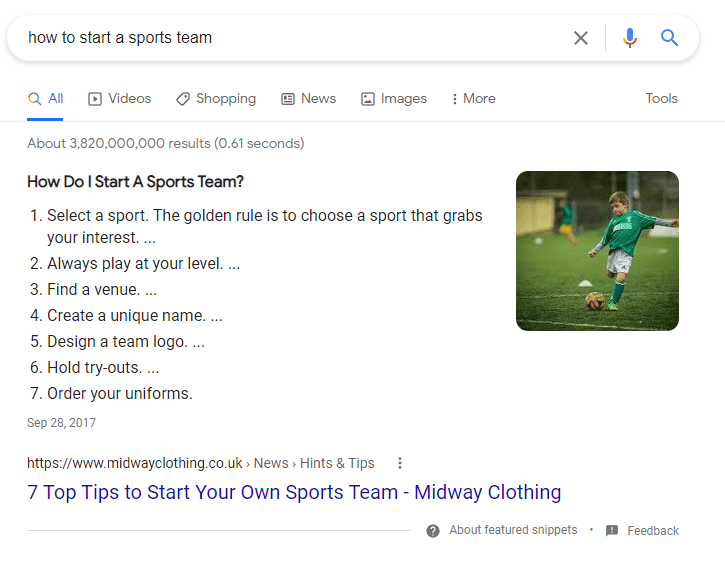Click step 'Select a sport' text

click(264, 226)
